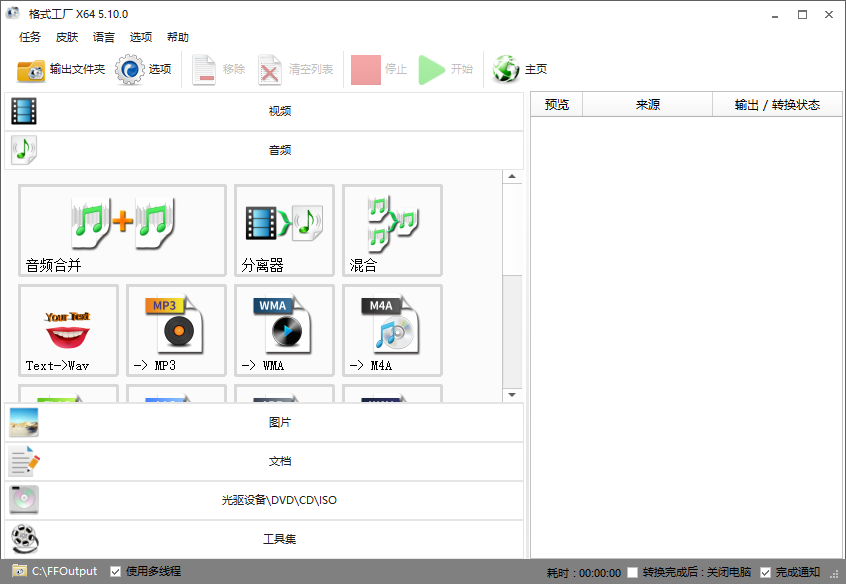Toggle the 使用多线程 checkbox
The image size is (846, 584).
pos(115,572)
